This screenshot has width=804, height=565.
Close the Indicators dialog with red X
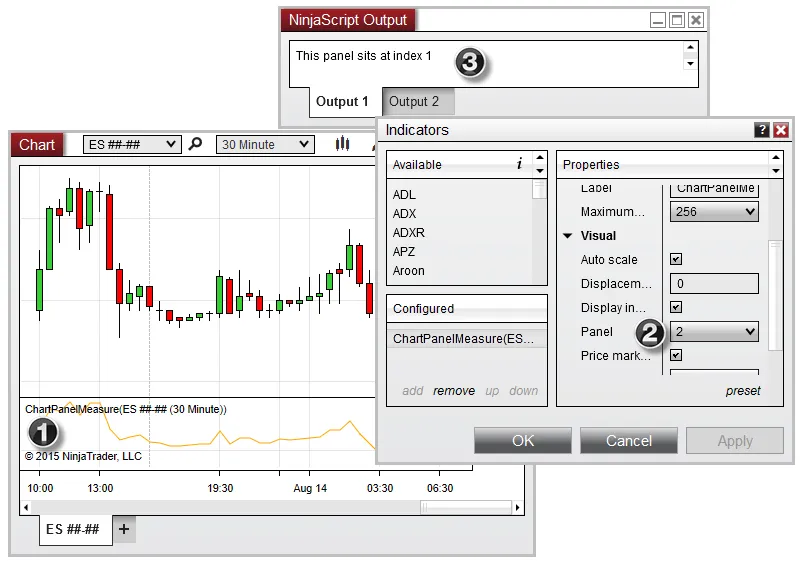[781, 130]
